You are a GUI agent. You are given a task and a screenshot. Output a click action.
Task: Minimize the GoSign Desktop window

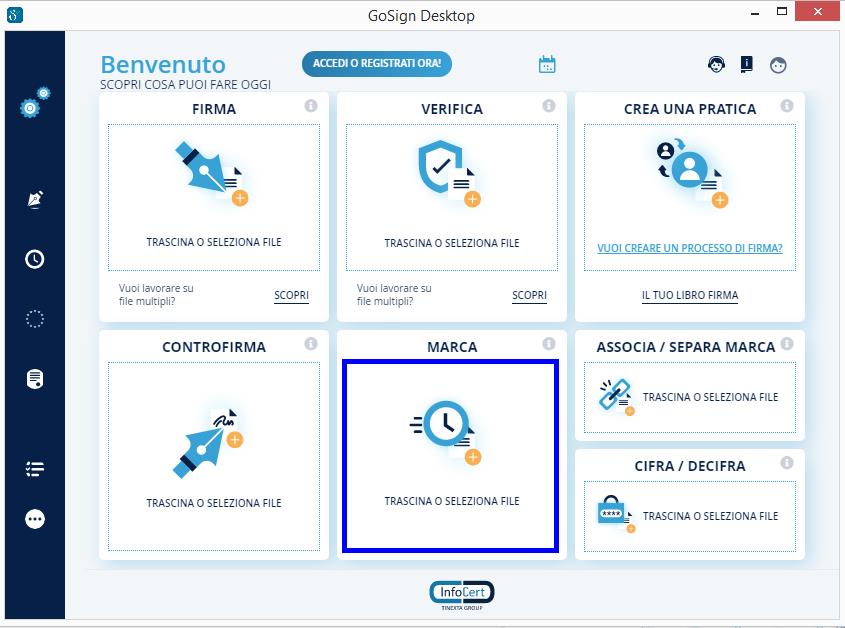click(755, 12)
